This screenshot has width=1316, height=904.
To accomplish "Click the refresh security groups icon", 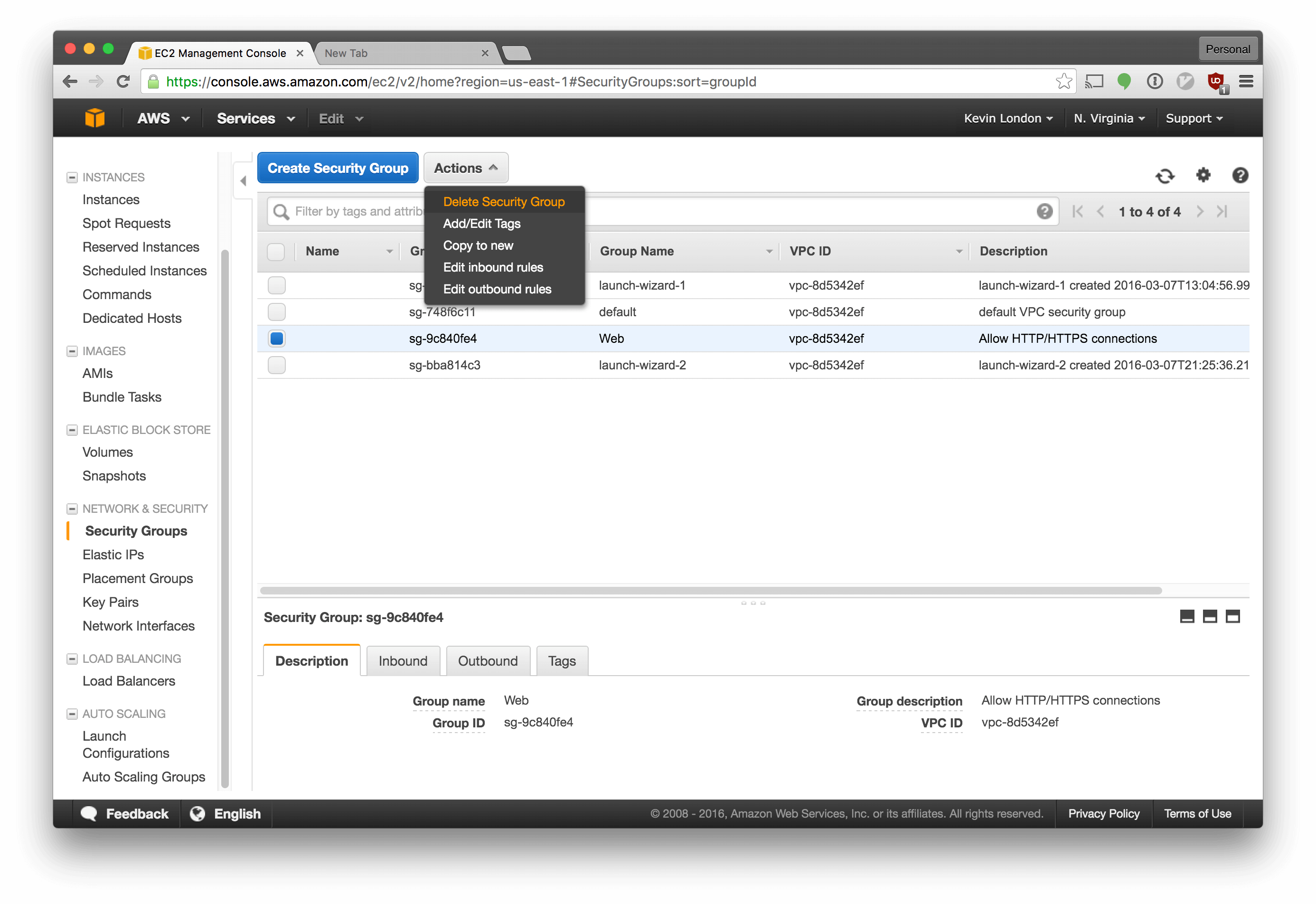I will click(1164, 176).
